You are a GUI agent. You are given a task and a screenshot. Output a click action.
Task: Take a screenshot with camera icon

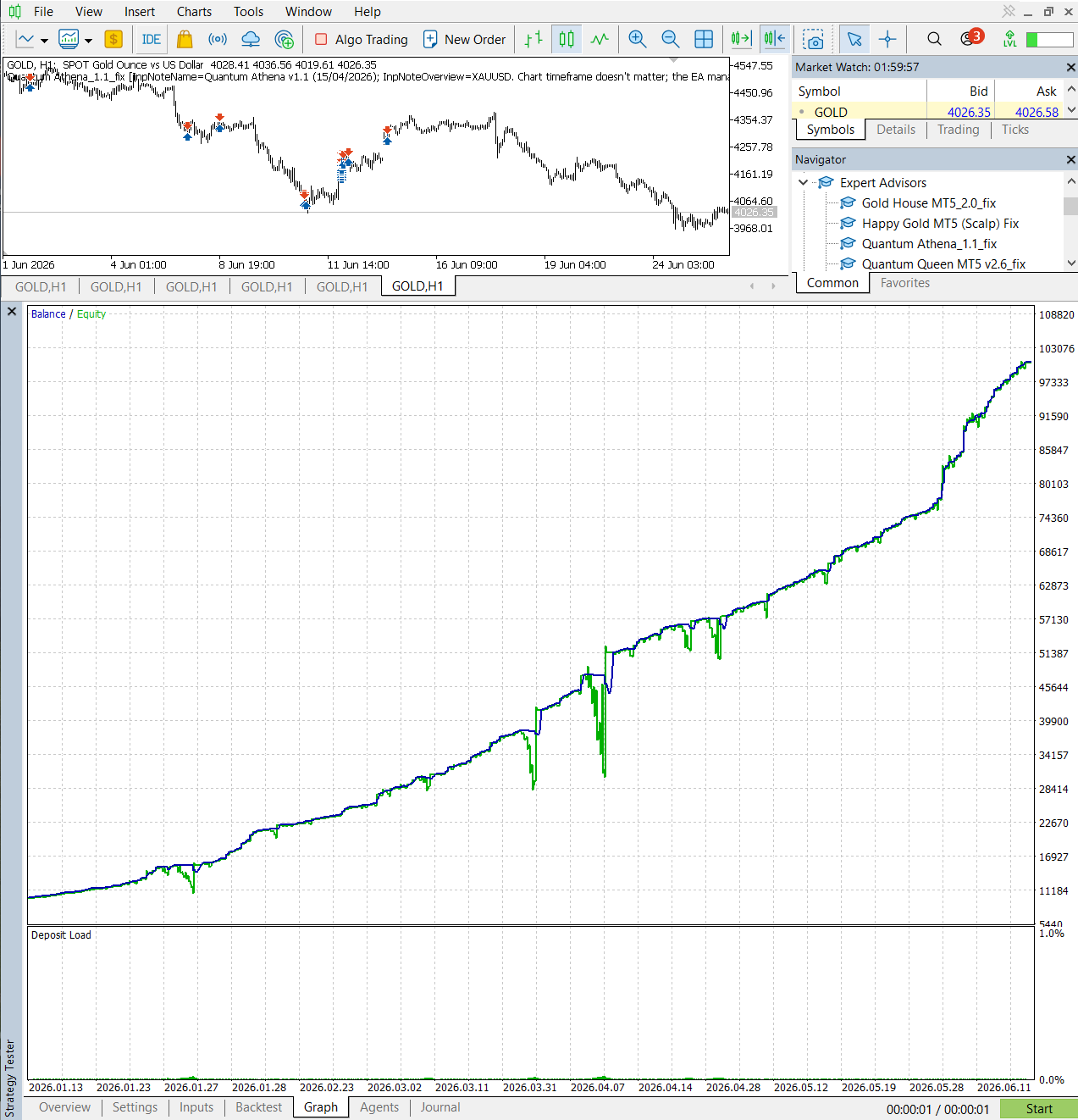814,39
